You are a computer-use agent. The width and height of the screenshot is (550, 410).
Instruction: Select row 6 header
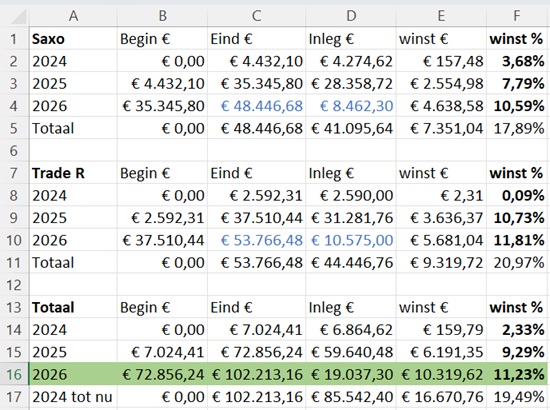pyautogui.click(x=14, y=151)
